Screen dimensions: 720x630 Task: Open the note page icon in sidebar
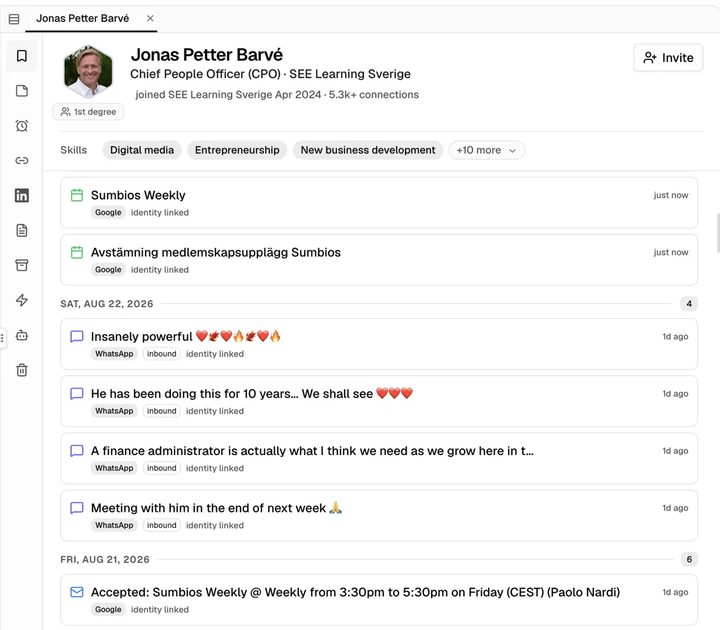pos(22,91)
